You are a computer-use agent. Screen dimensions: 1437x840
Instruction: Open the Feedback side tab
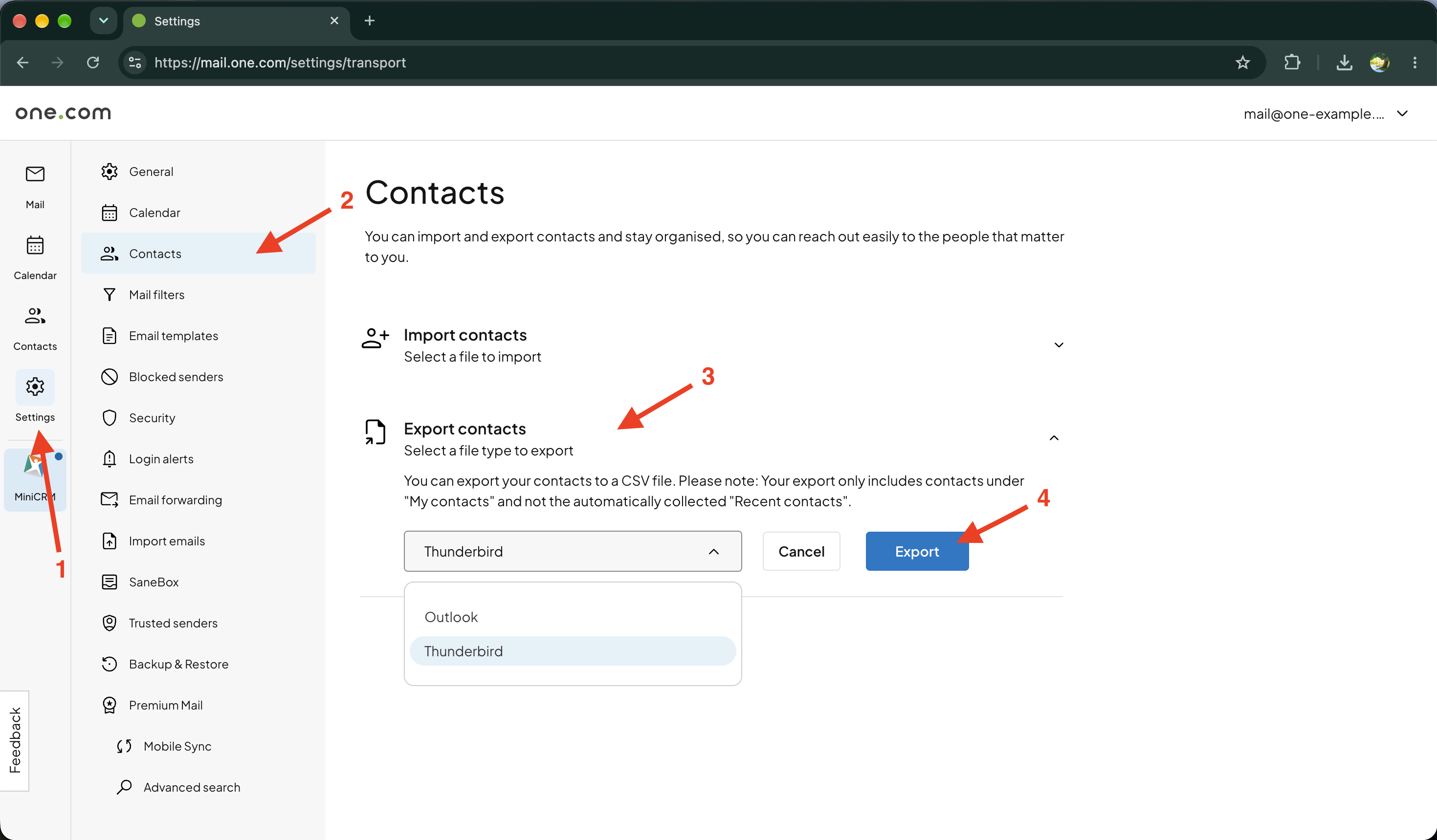point(14,740)
